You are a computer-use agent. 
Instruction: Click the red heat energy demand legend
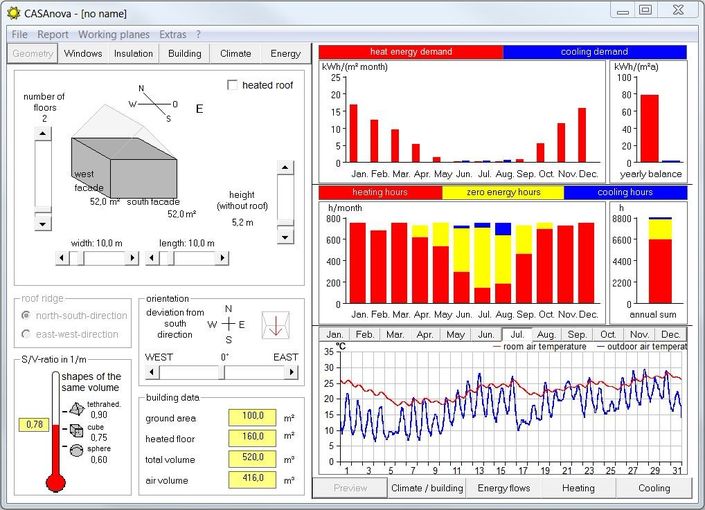click(x=411, y=52)
